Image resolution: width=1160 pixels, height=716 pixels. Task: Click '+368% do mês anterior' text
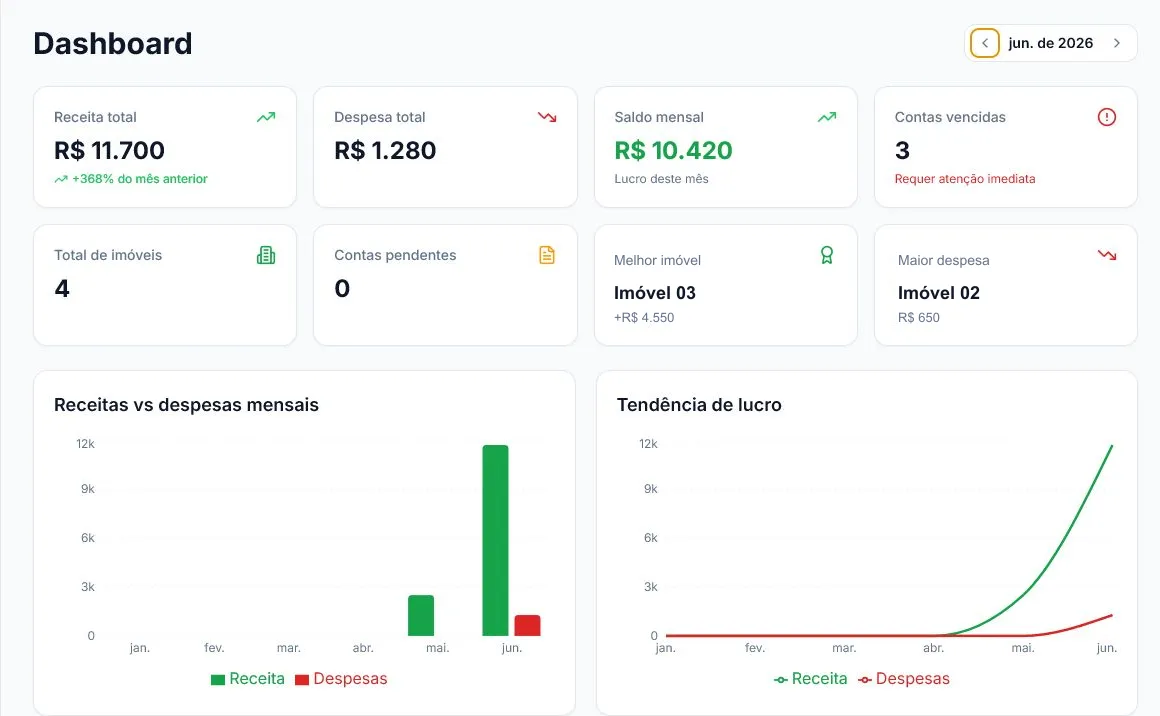140,179
